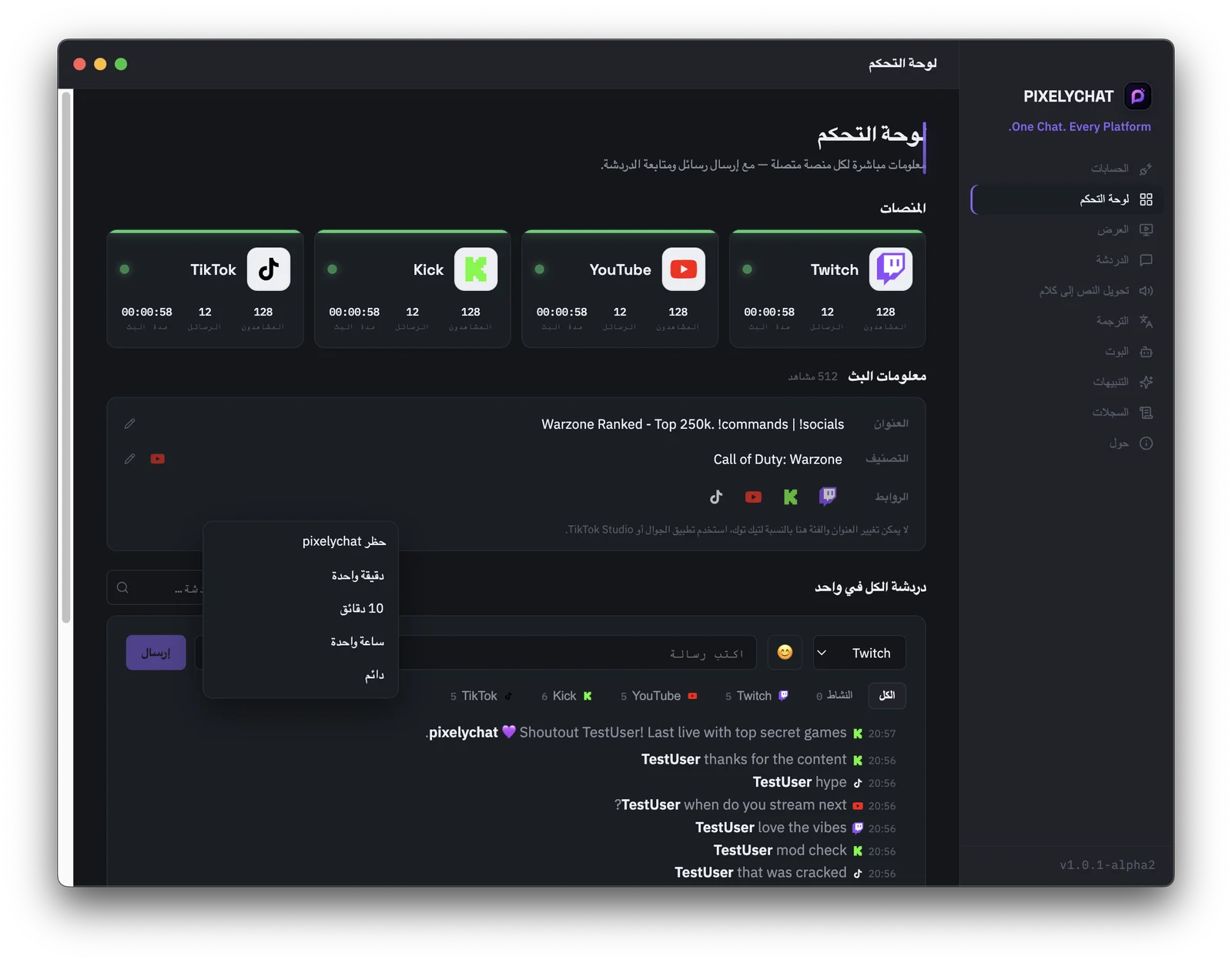
Task: Click the stream title Warzone Ranked text
Action: pos(693,424)
